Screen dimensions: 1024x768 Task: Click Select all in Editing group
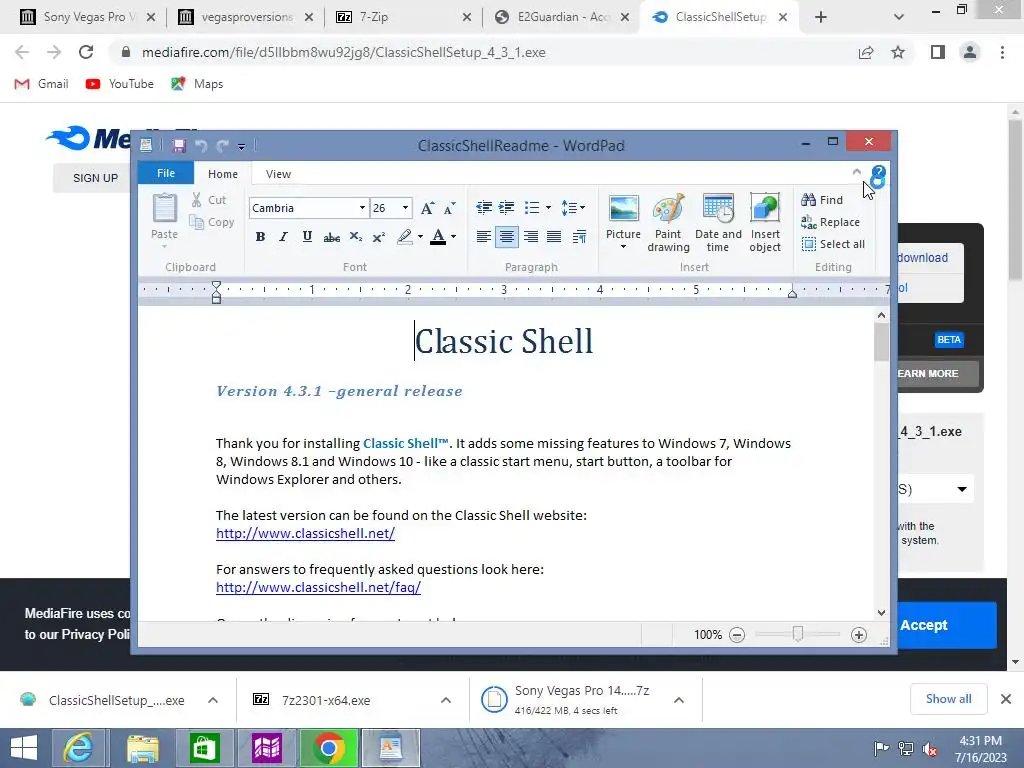(833, 244)
